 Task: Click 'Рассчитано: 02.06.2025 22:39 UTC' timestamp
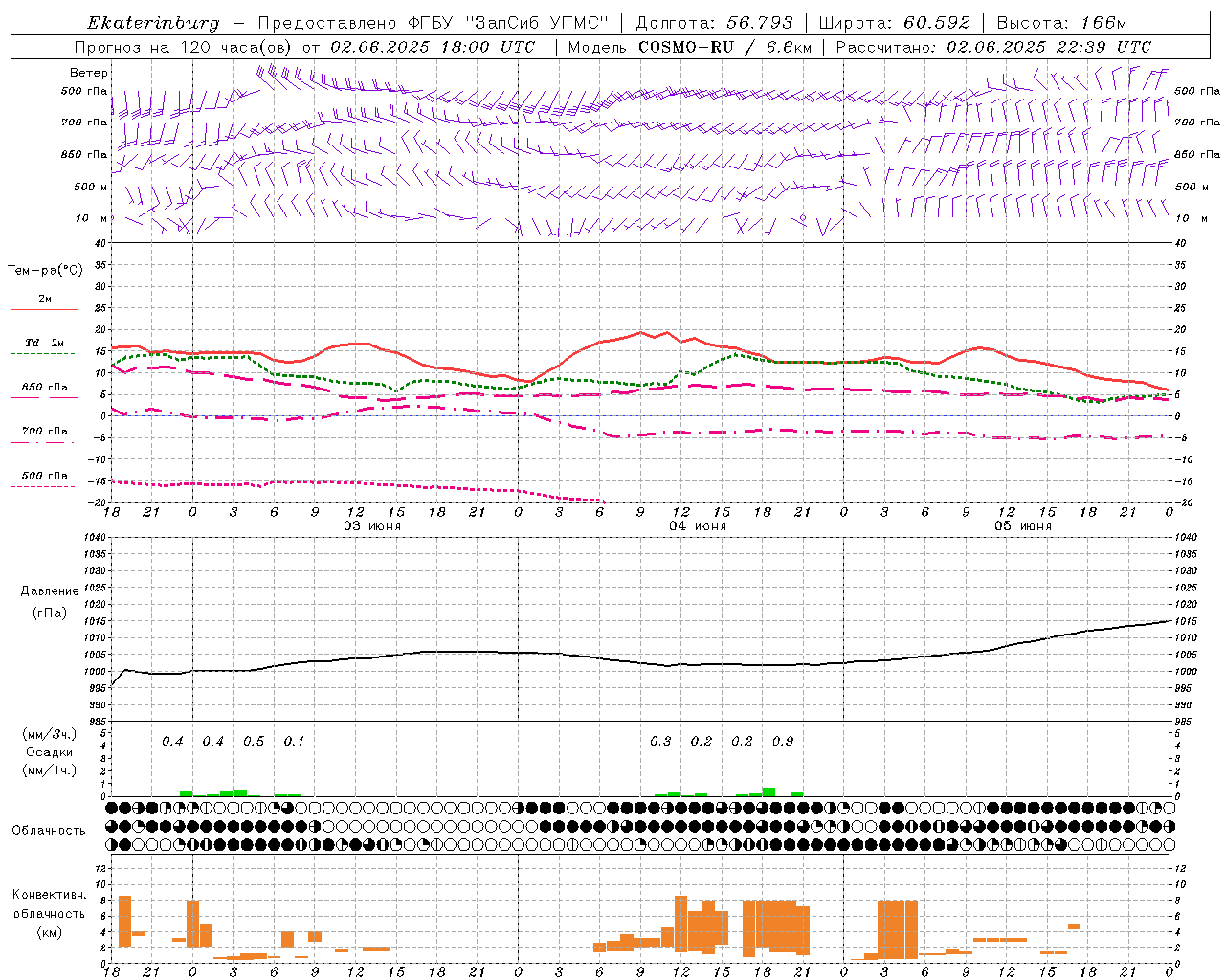pyautogui.click(x=993, y=47)
